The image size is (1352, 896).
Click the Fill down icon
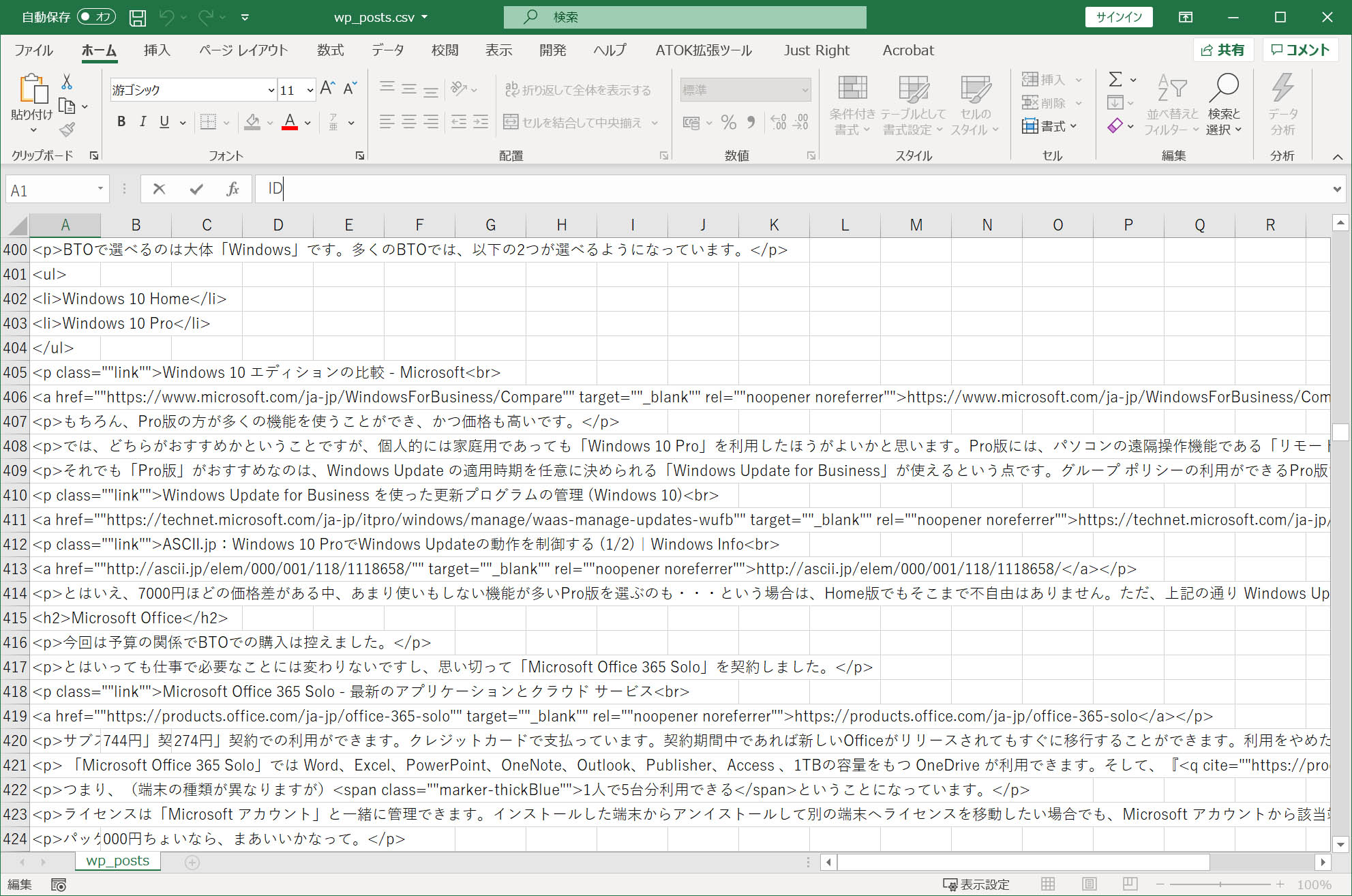(x=1115, y=103)
